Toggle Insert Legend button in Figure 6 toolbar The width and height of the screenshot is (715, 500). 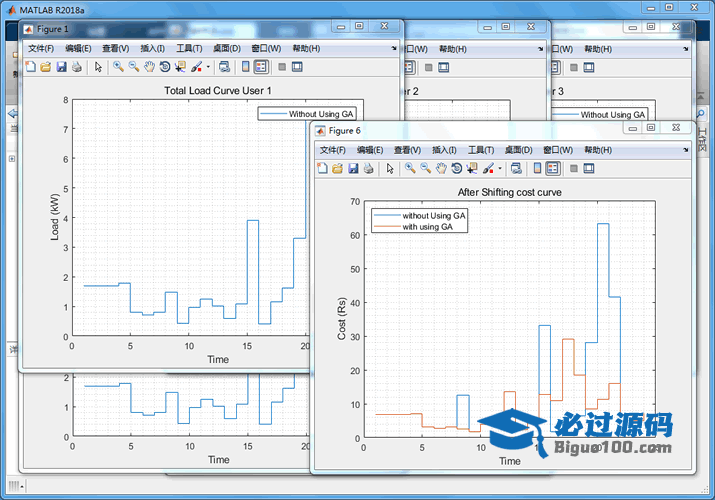[552, 168]
